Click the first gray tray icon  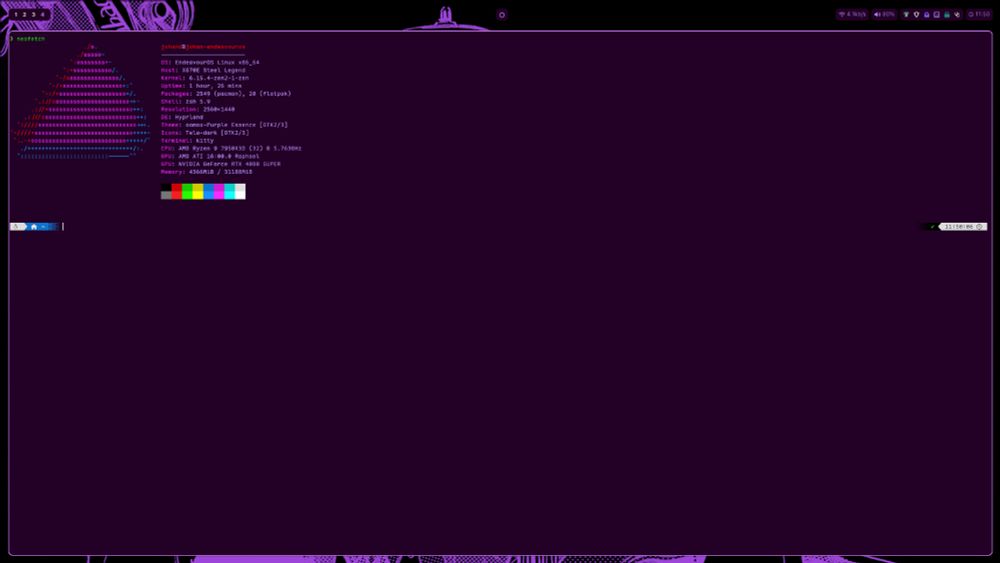pos(906,14)
